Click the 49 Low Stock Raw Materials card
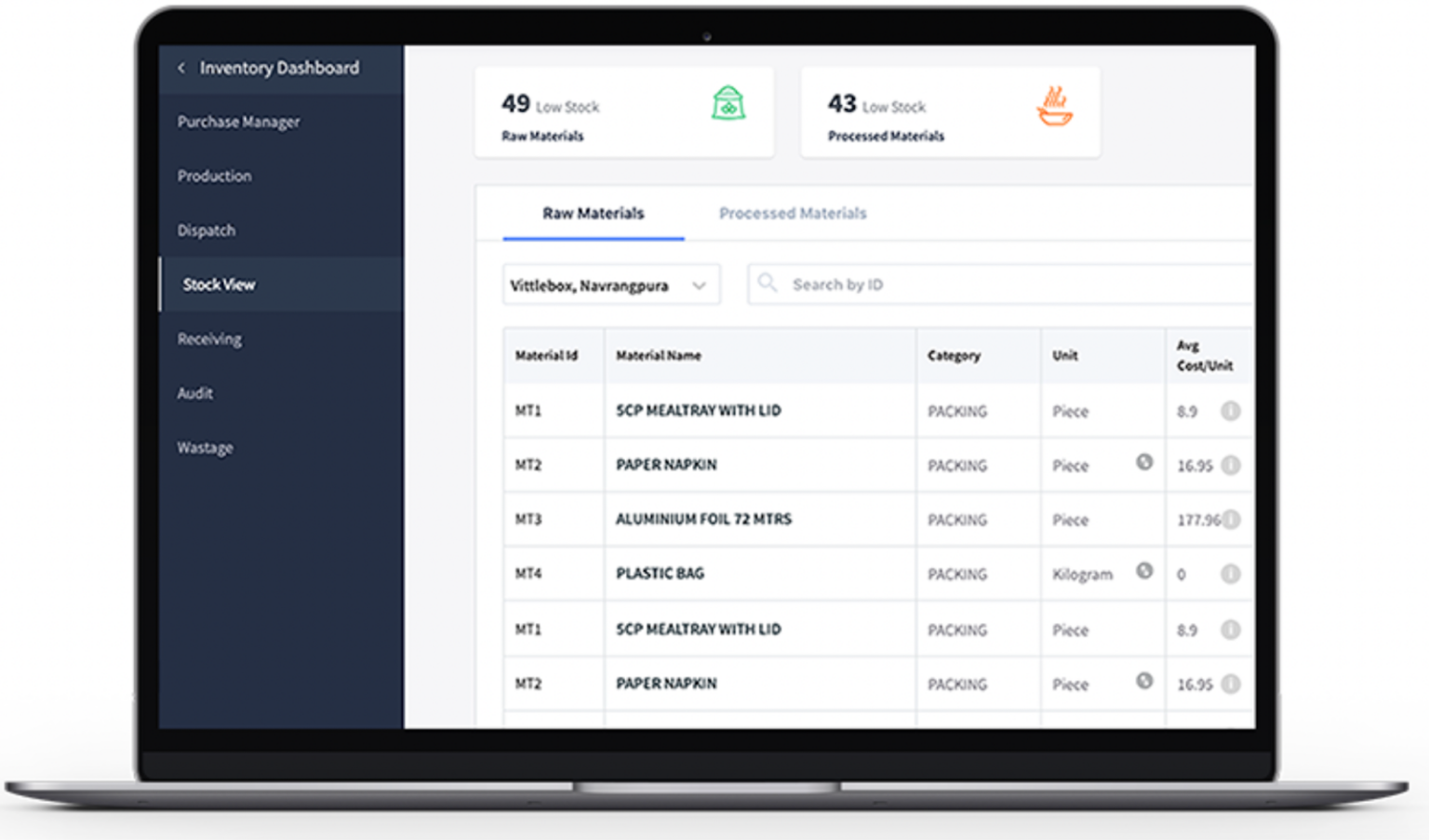The height and width of the screenshot is (840, 1429). (623, 113)
